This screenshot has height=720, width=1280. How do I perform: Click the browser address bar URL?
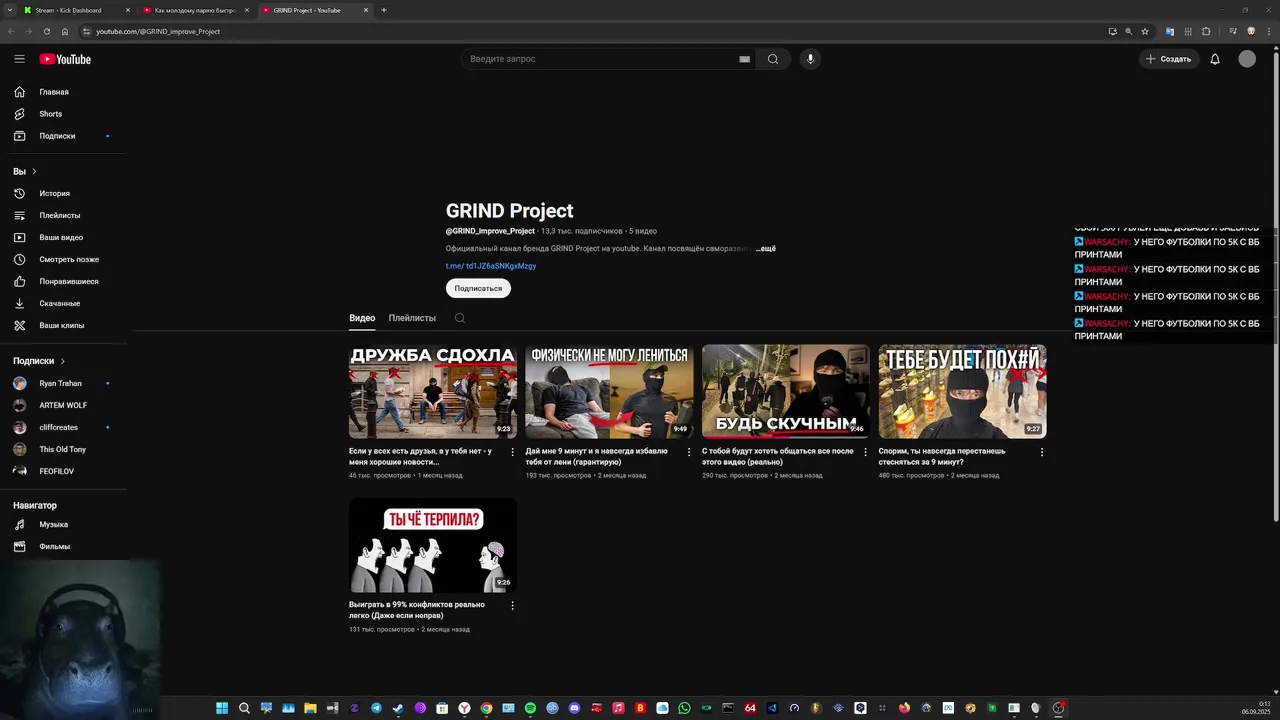point(158,31)
